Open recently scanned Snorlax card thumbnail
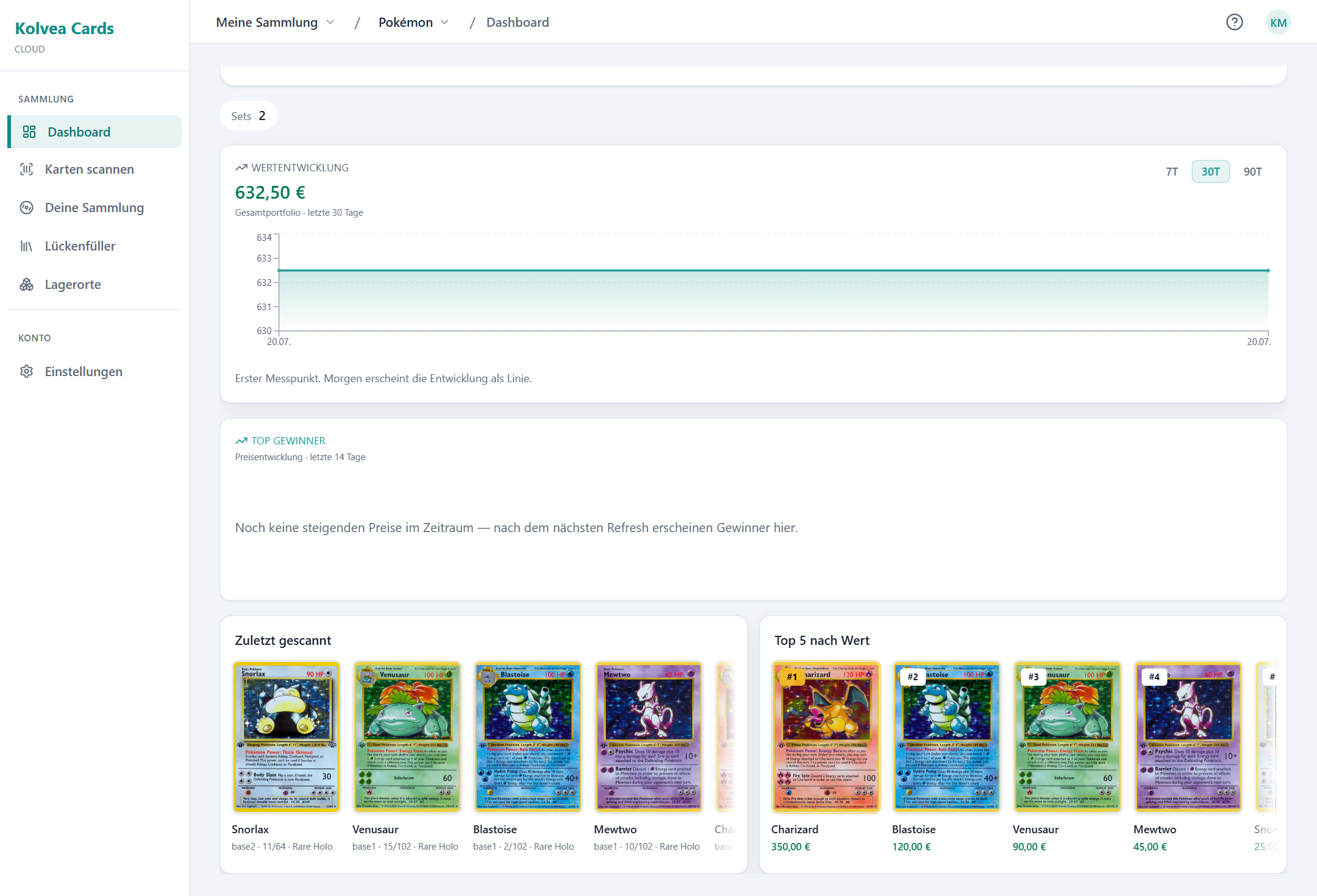1317x896 pixels. pos(286,737)
